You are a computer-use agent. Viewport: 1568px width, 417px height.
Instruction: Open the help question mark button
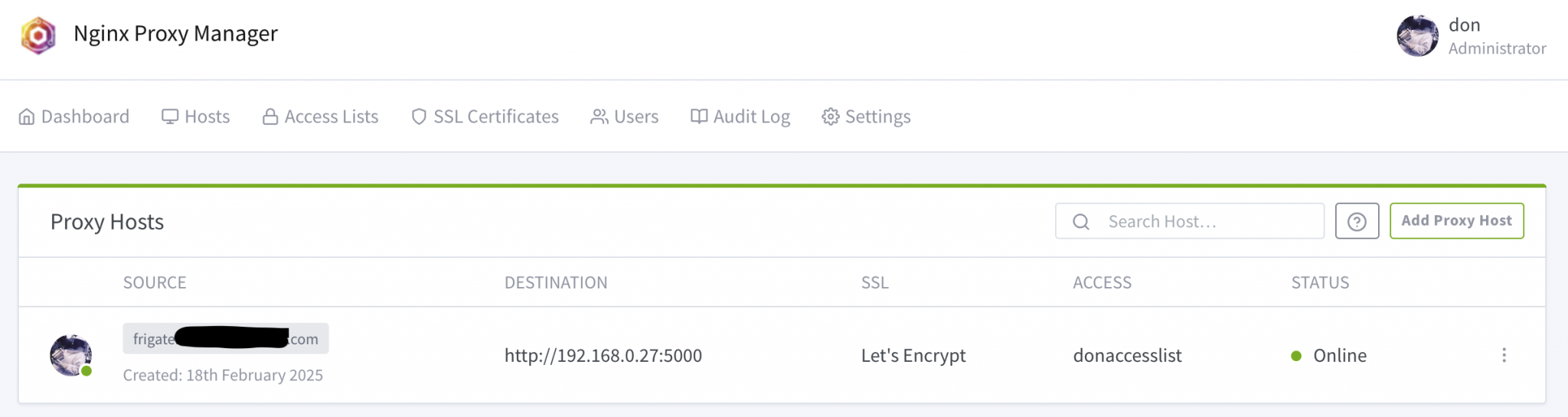[x=1357, y=221]
